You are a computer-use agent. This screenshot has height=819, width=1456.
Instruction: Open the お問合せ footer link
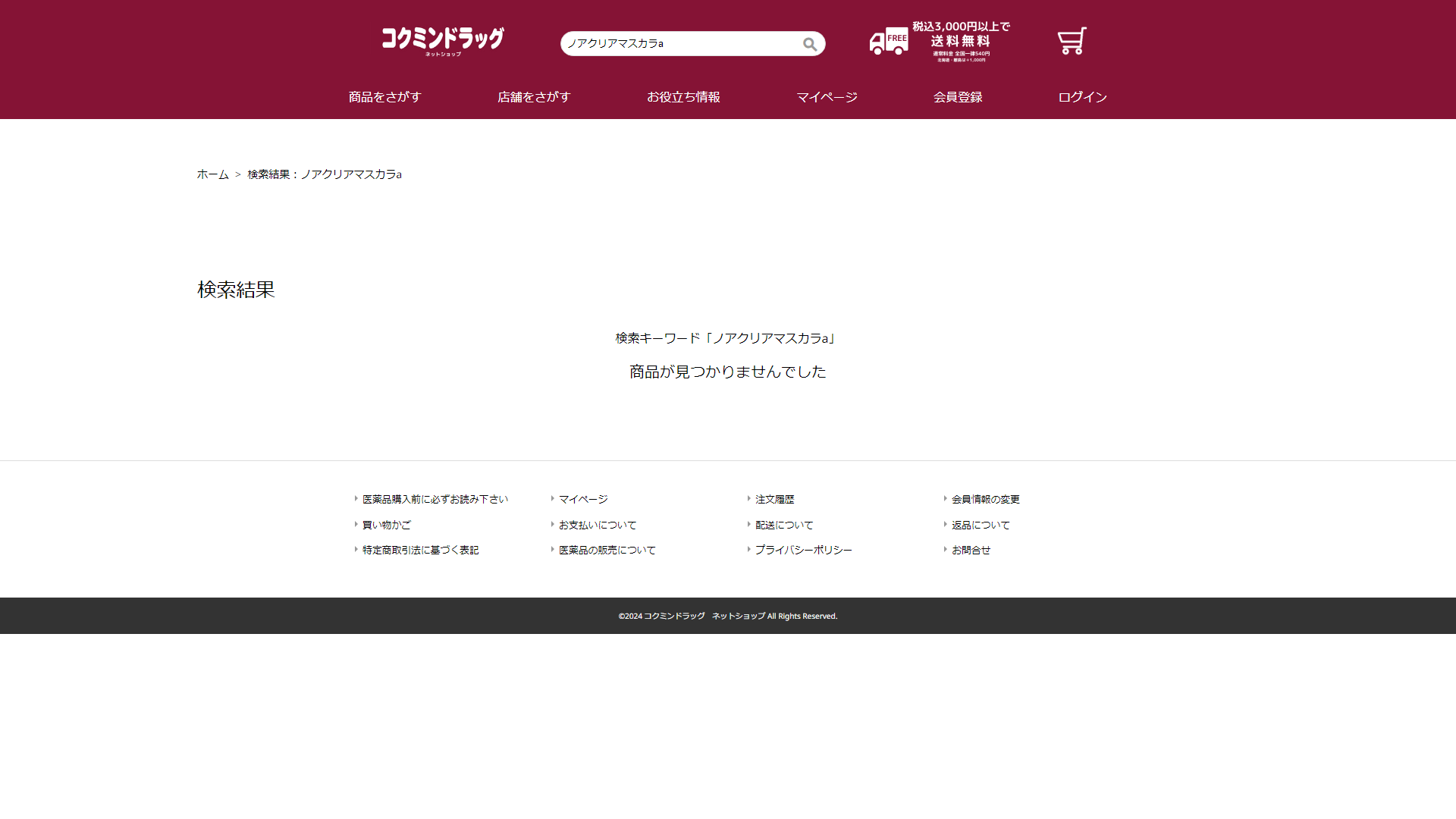coord(971,550)
